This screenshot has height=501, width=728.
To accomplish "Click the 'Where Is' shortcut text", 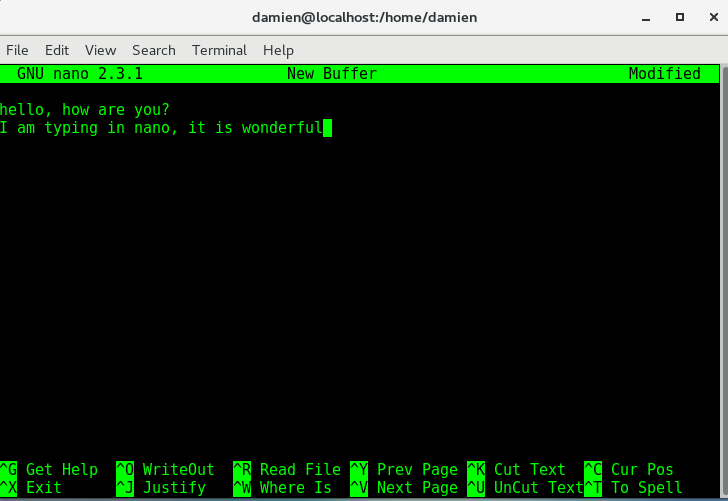I will coord(296,488).
